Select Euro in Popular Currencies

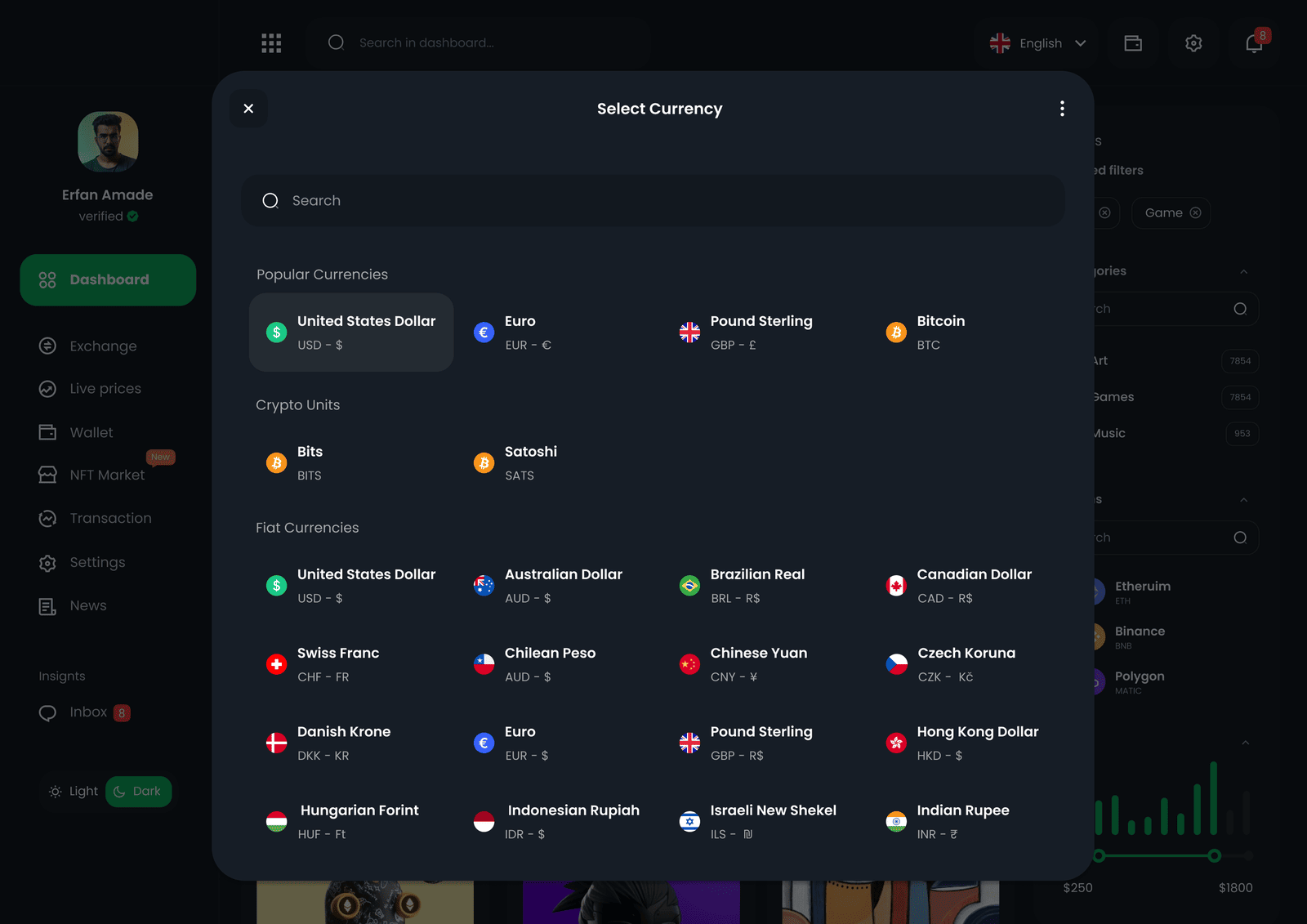coord(513,333)
